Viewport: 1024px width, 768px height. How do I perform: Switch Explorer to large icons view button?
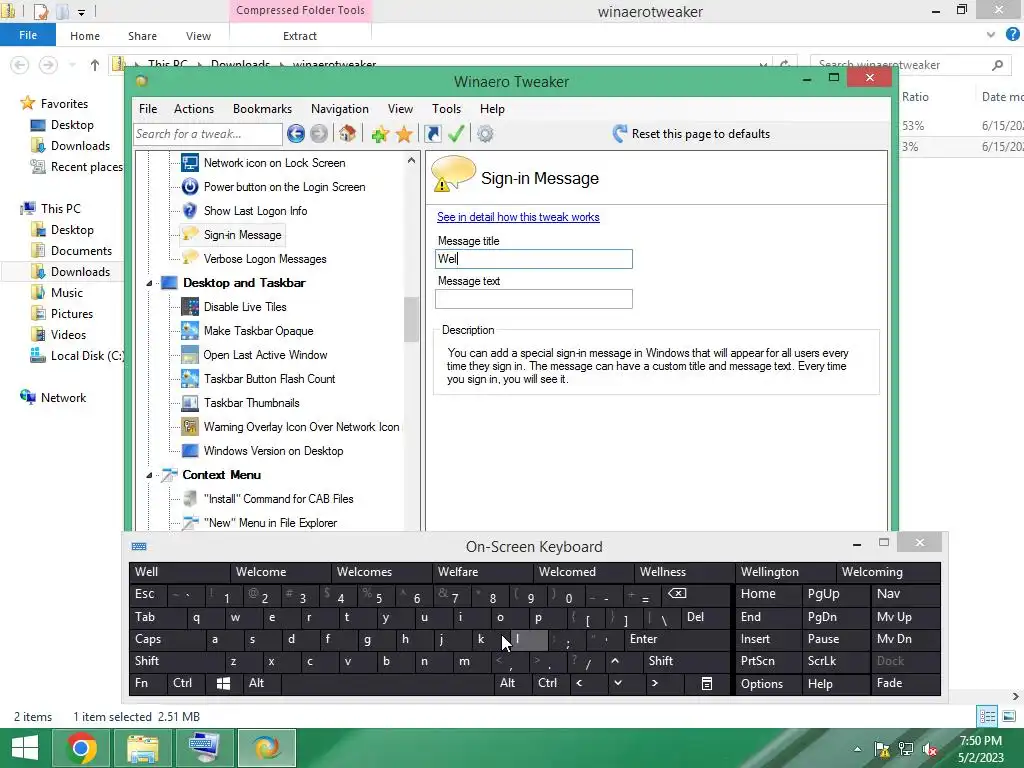(x=1010, y=716)
